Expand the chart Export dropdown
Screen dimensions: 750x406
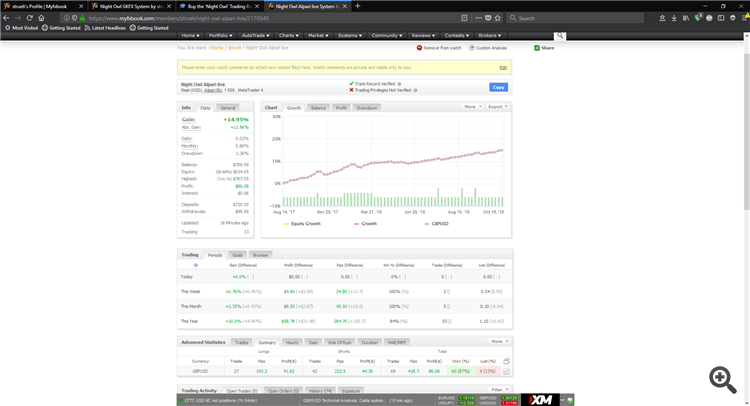click(497, 107)
